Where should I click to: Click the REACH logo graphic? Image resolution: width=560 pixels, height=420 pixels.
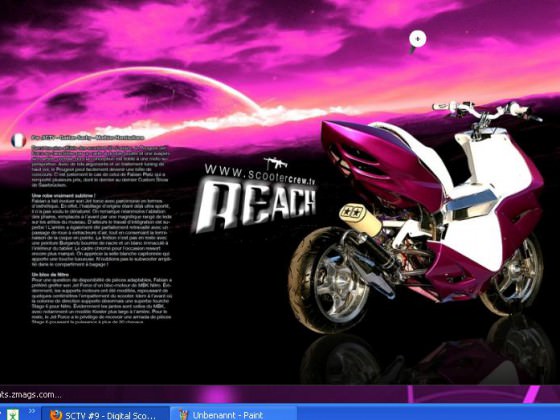256,206
